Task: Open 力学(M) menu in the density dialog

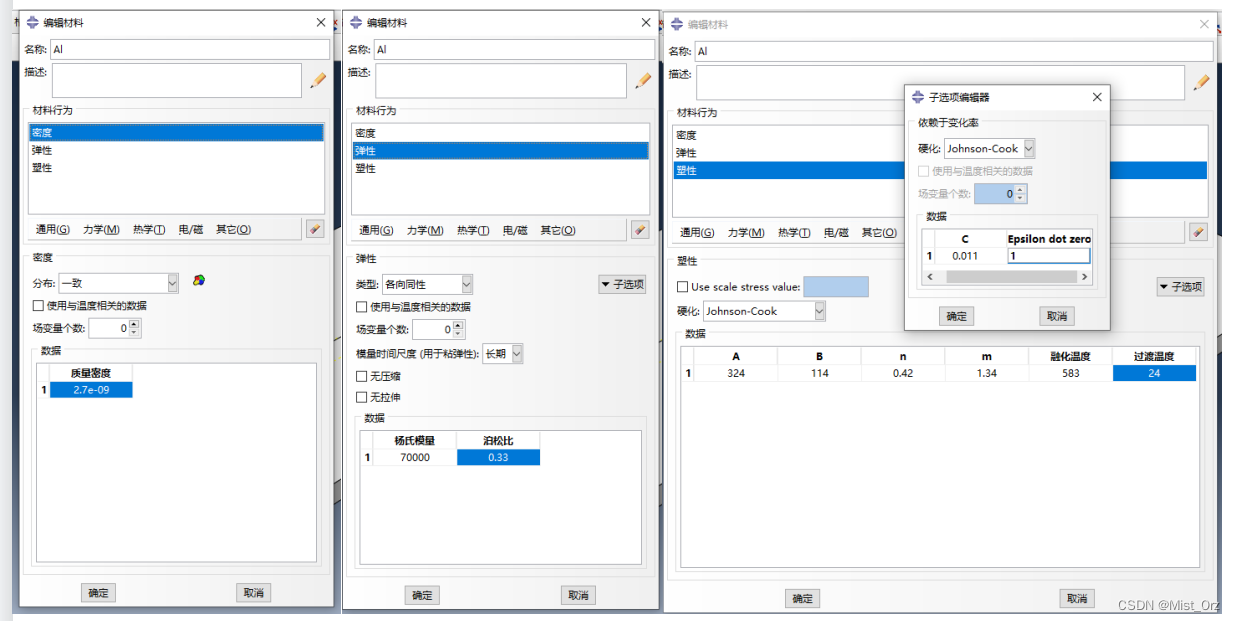Action: 100,229
